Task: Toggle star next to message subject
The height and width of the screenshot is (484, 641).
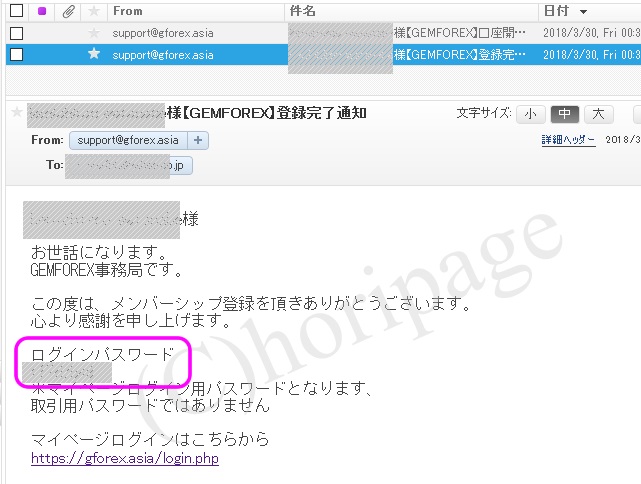Action: pos(17,112)
